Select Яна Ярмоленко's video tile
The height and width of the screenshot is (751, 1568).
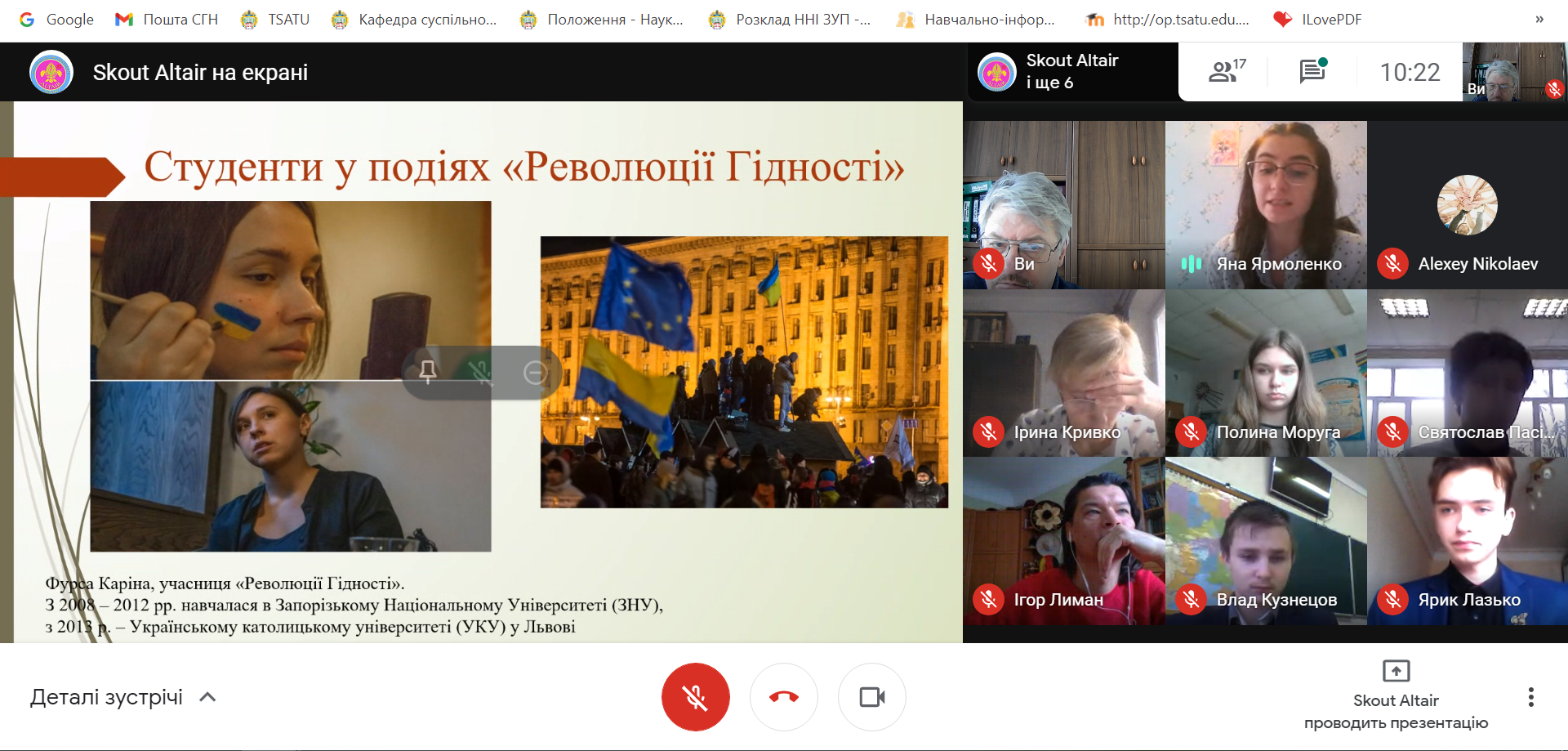coord(1266,205)
